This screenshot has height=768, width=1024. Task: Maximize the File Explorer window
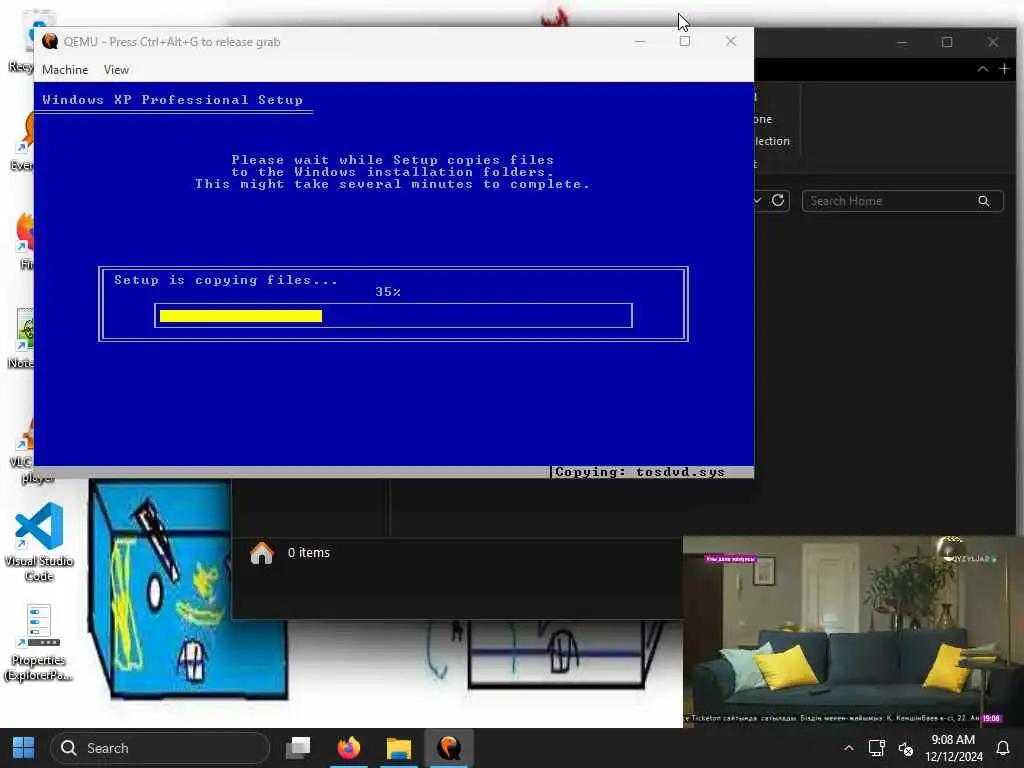947,42
